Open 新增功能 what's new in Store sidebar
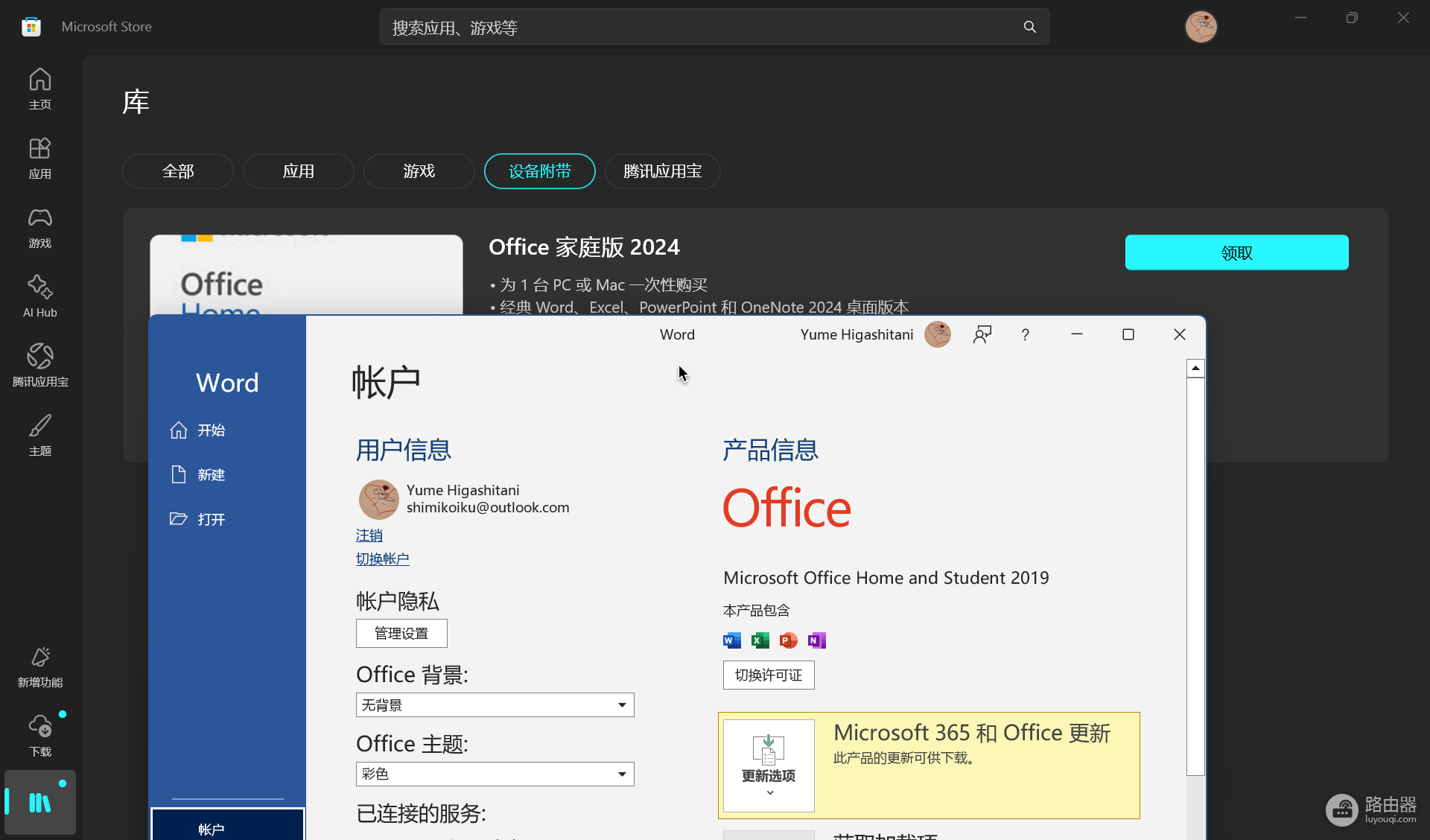The height and width of the screenshot is (840, 1430). coord(40,666)
